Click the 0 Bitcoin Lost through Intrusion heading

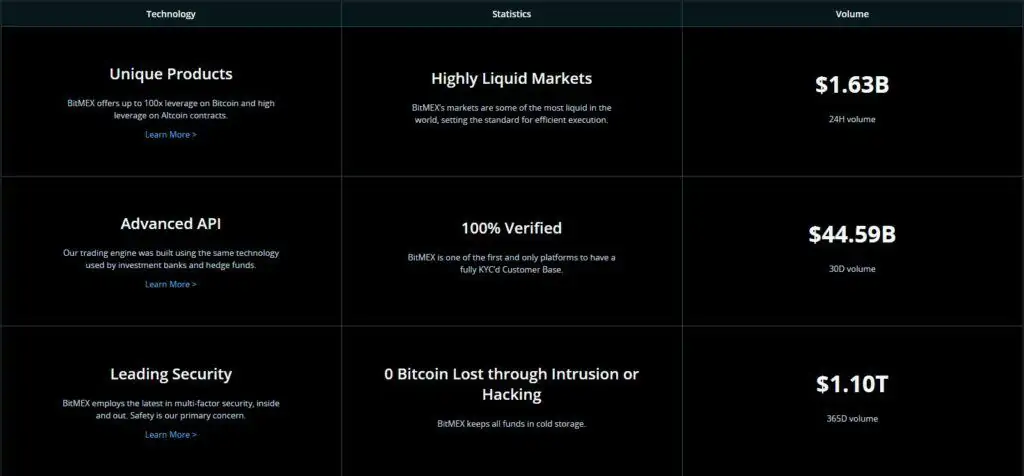tap(511, 384)
